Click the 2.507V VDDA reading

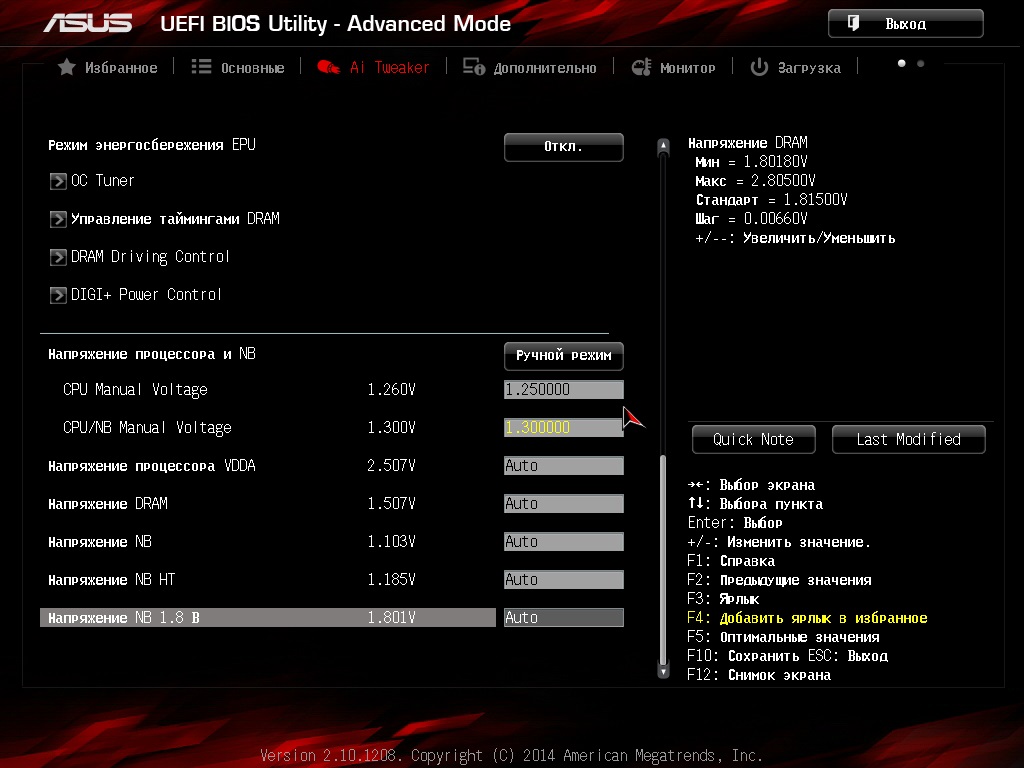click(391, 466)
